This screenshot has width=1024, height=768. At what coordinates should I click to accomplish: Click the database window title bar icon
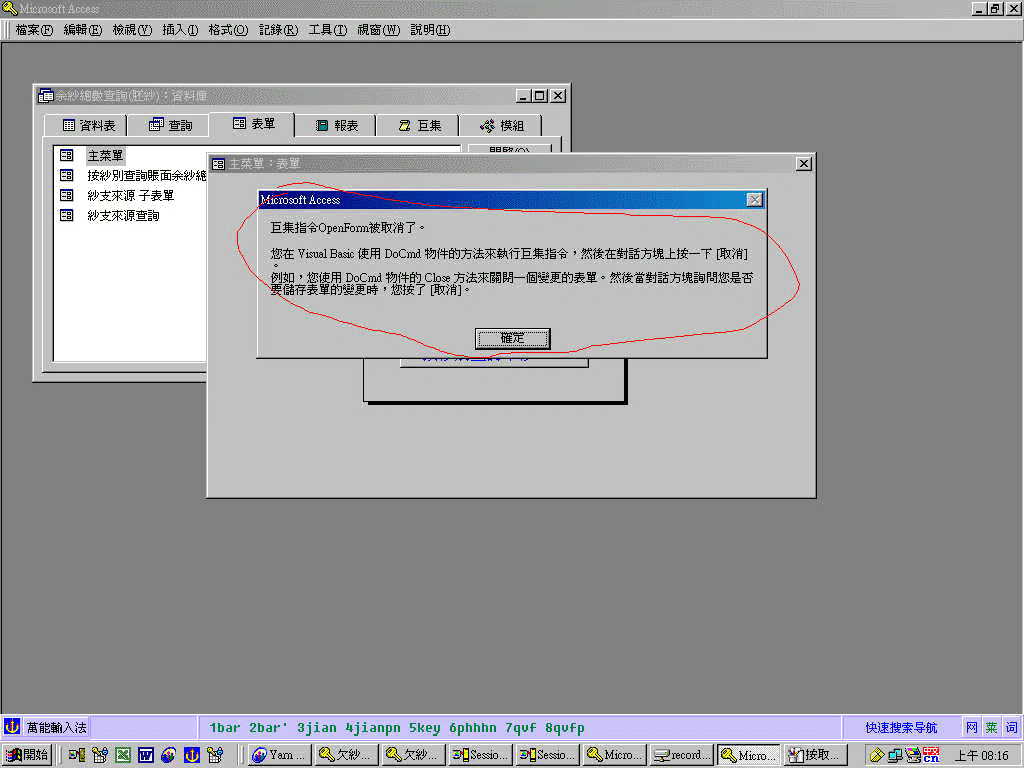coord(46,96)
